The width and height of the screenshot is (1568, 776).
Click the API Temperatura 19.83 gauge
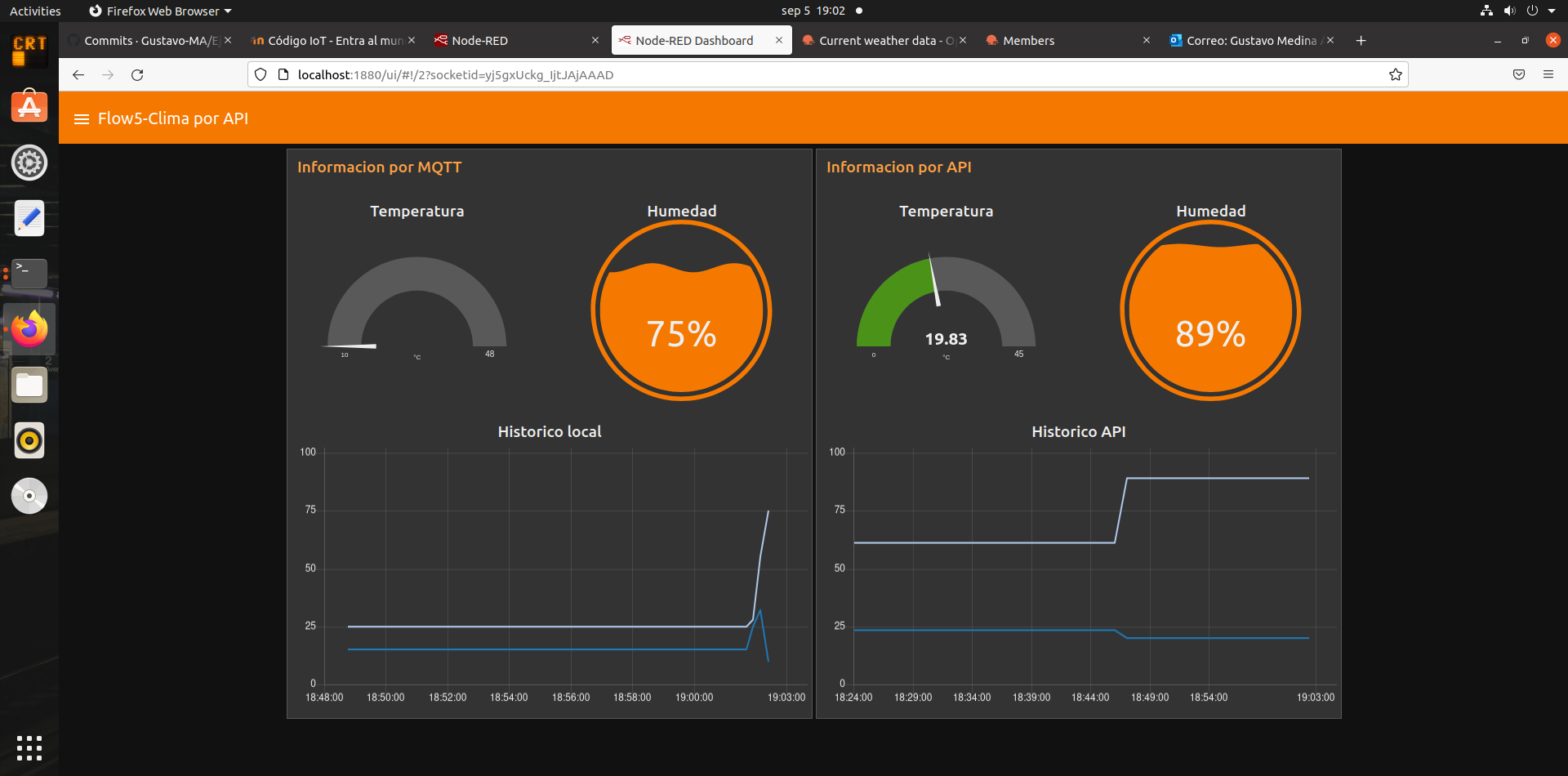[x=946, y=306]
